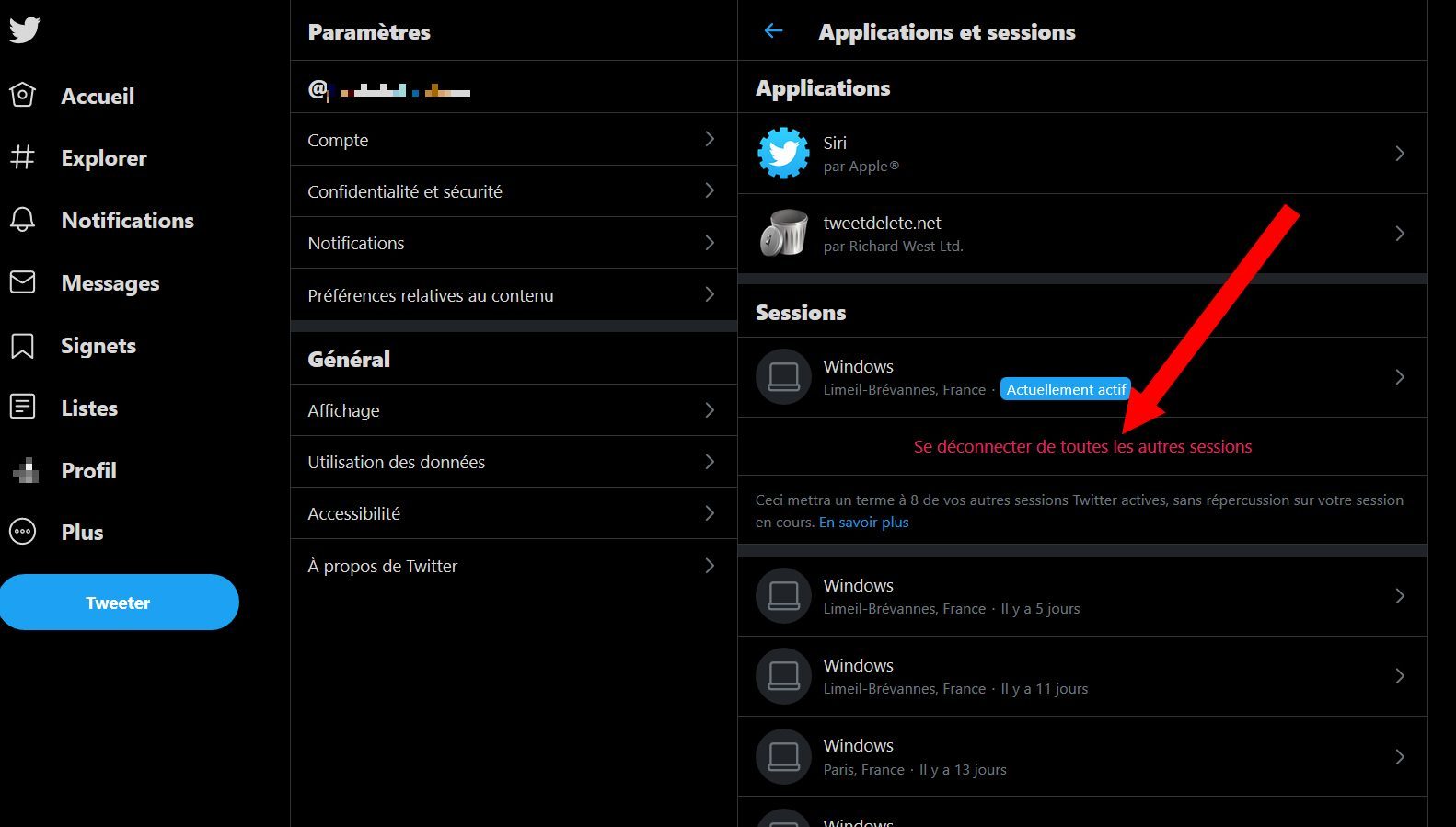Click text 'Il y a 13 jours'
This screenshot has width=1456, height=827.
(x=963, y=769)
